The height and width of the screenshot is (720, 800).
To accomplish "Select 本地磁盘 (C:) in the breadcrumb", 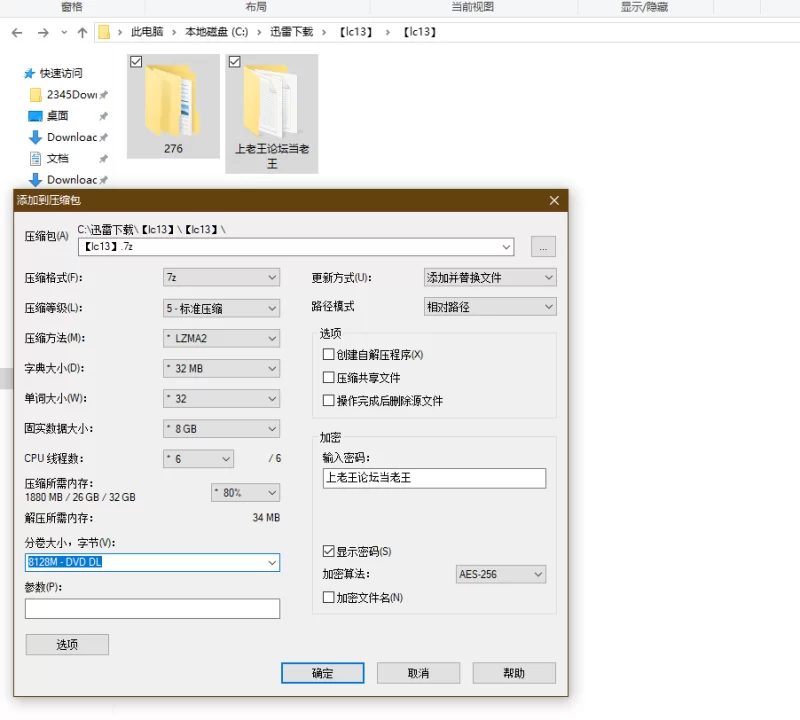I will [x=216, y=32].
